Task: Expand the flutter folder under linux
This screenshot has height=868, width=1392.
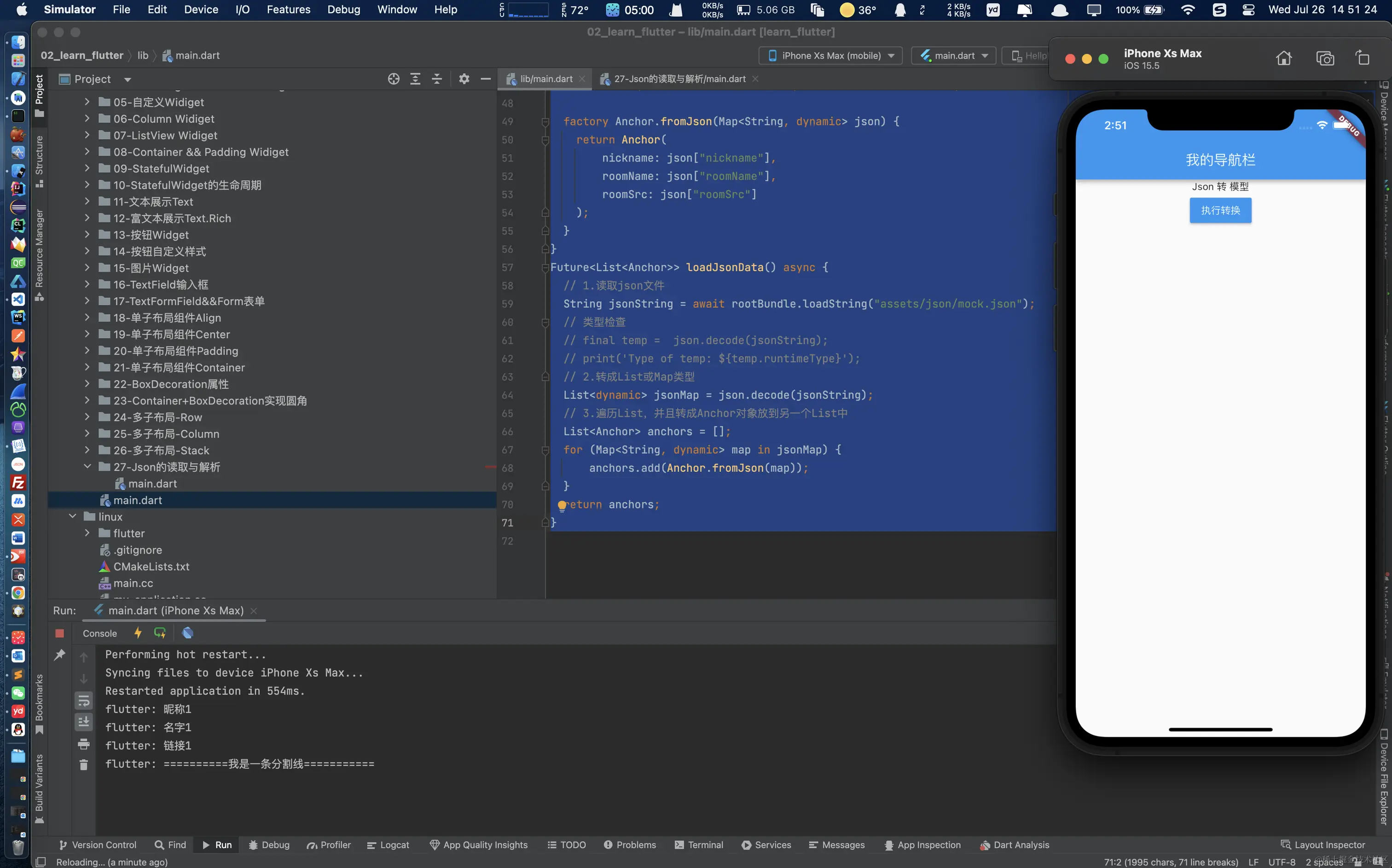Action: click(x=87, y=533)
